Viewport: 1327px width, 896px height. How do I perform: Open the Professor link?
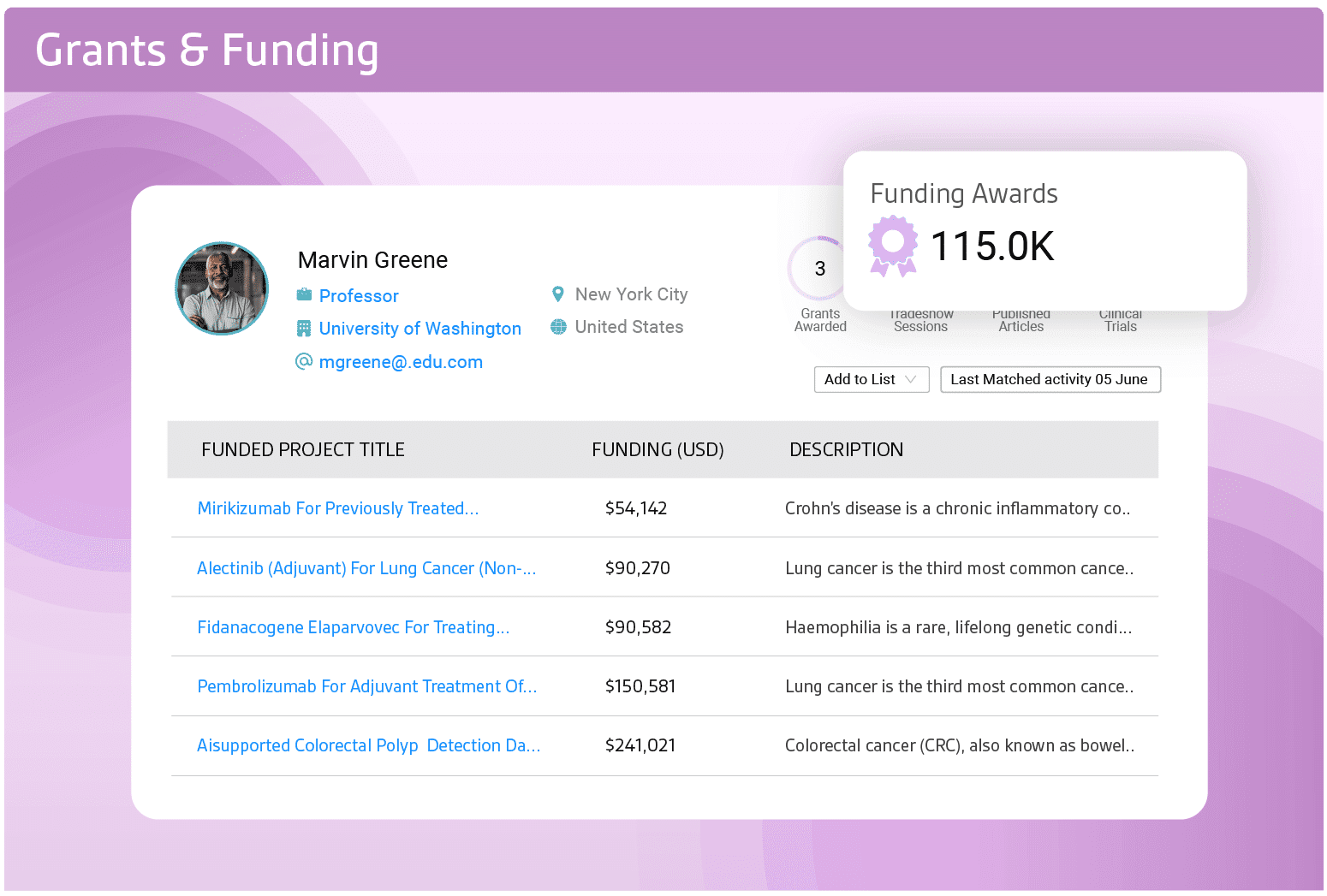(x=359, y=296)
